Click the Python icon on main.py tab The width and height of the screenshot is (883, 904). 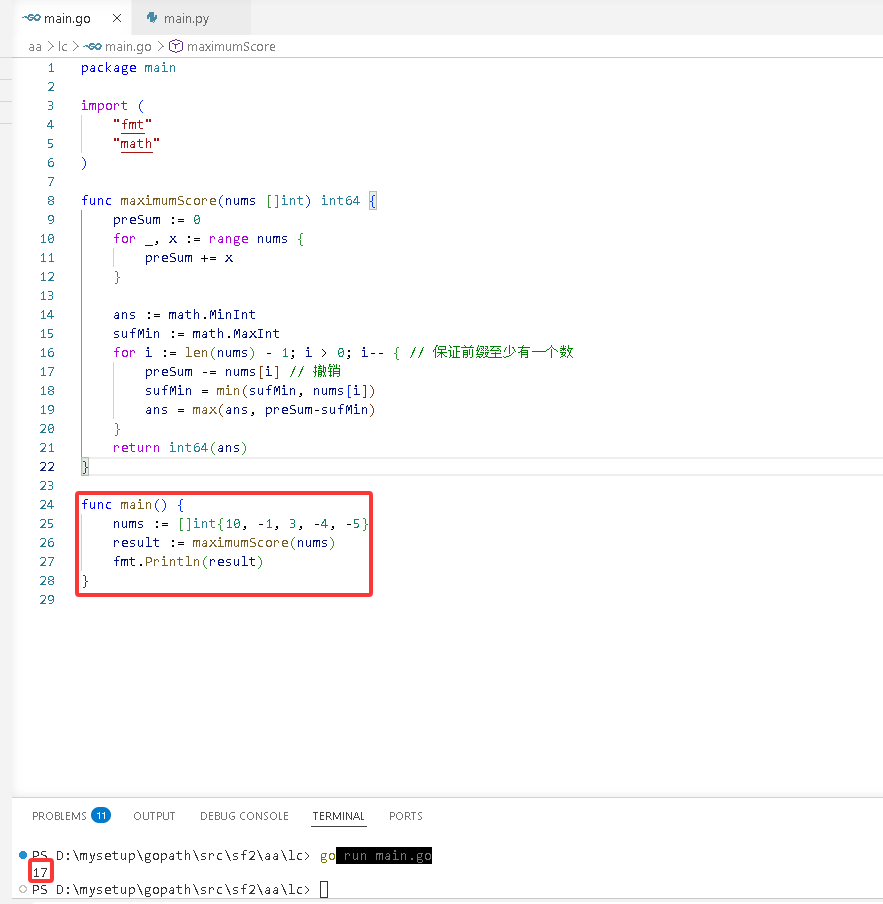click(x=152, y=18)
